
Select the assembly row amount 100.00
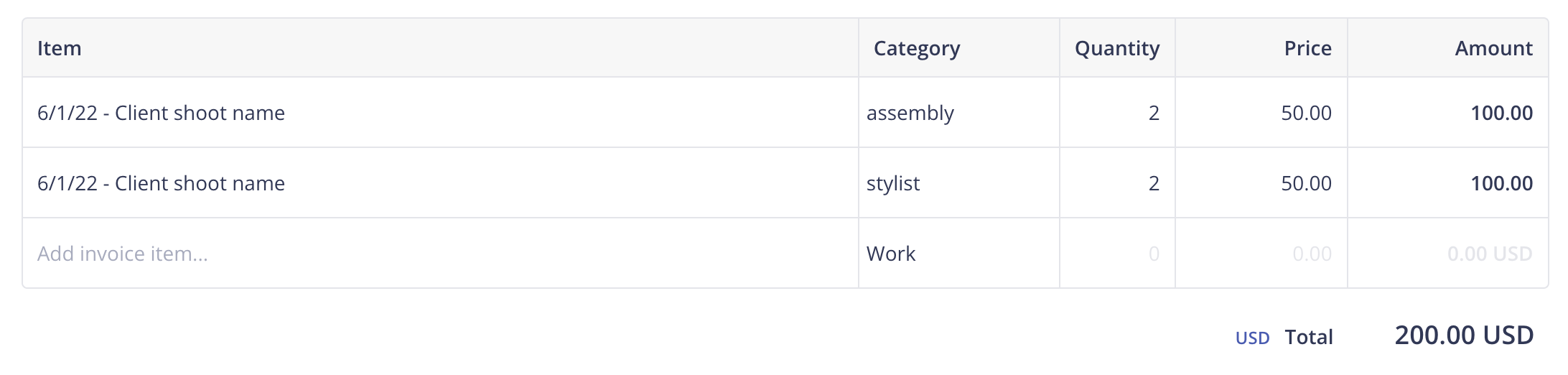click(x=1501, y=113)
